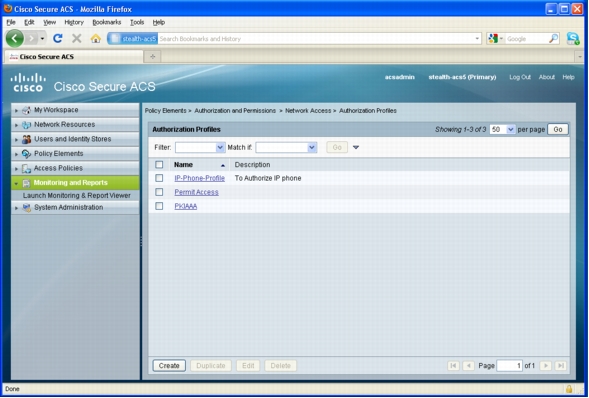This screenshot has height=398, width=589.
Task: Open the Permit Access profile link
Action: [196, 192]
